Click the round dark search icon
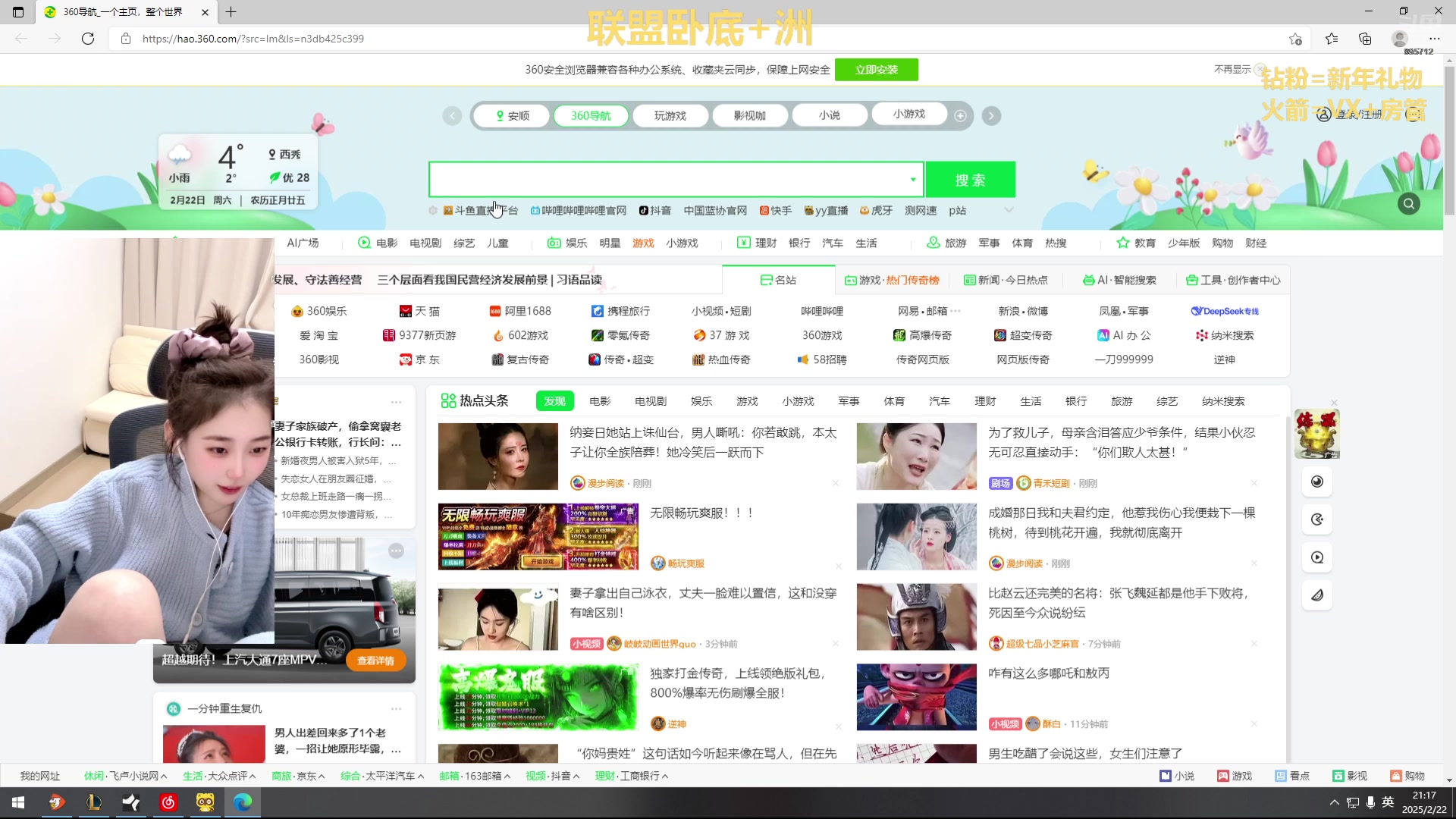 point(1409,204)
